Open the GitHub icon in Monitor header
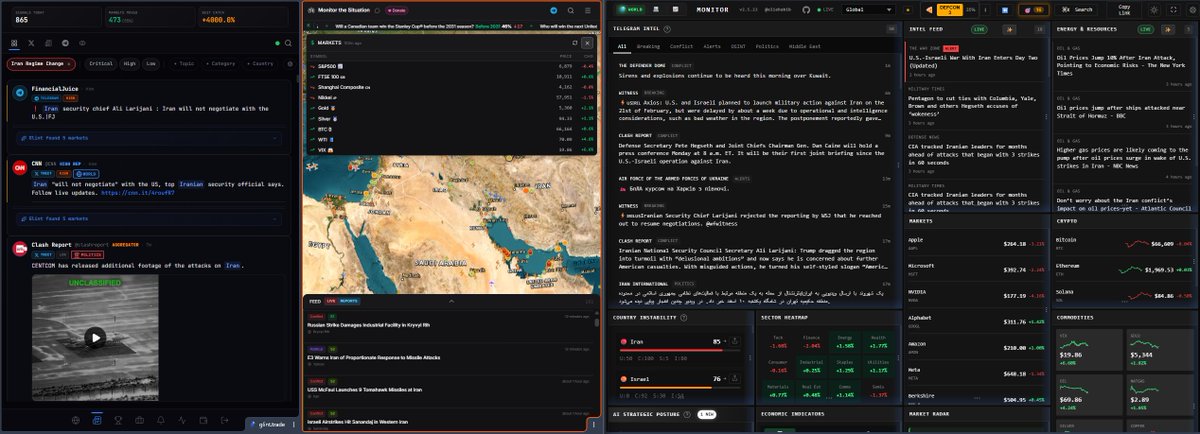This screenshot has height=434, width=1200. click(x=806, y=9)
